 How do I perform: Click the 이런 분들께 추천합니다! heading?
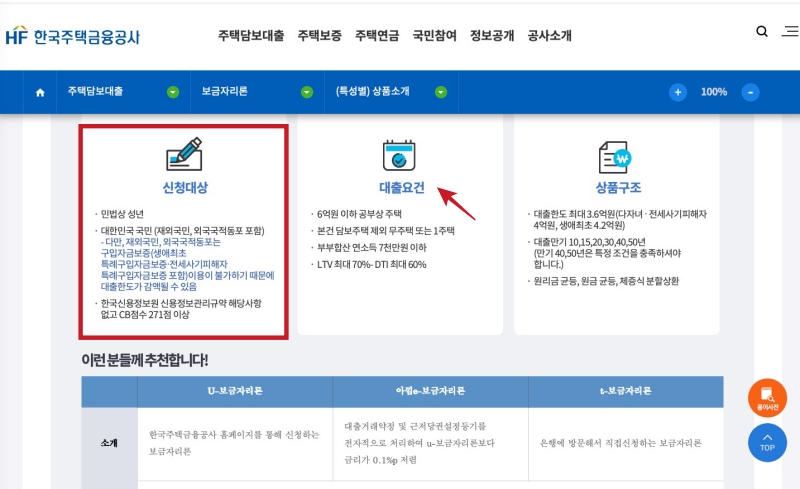pyautogui.click(x=144, y=360)
